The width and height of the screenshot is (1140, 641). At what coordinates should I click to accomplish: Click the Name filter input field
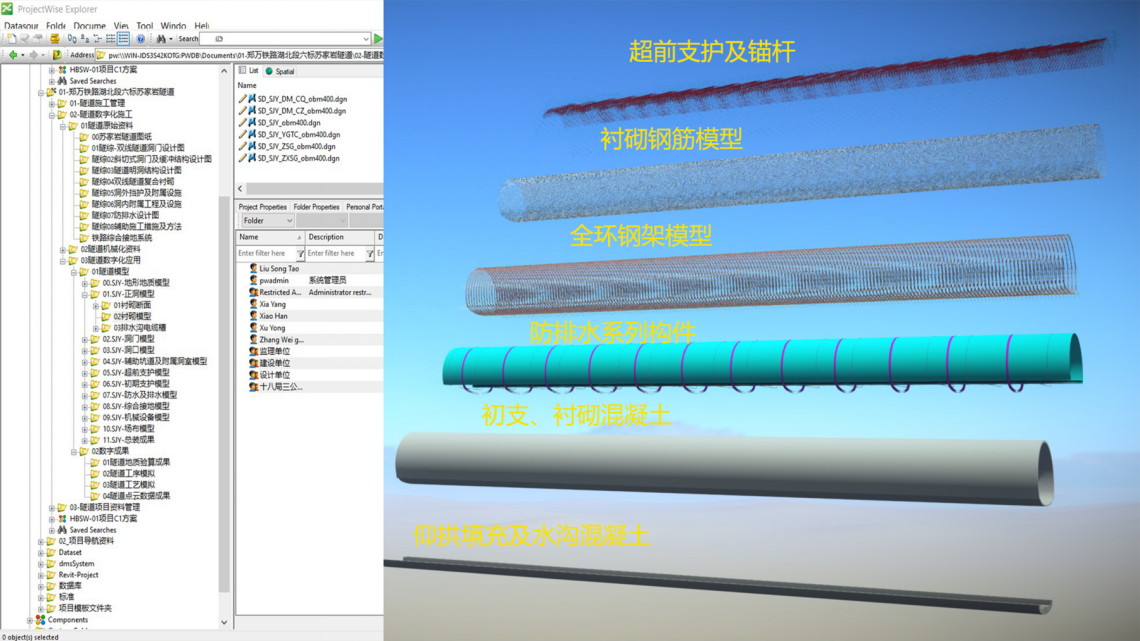264,254
